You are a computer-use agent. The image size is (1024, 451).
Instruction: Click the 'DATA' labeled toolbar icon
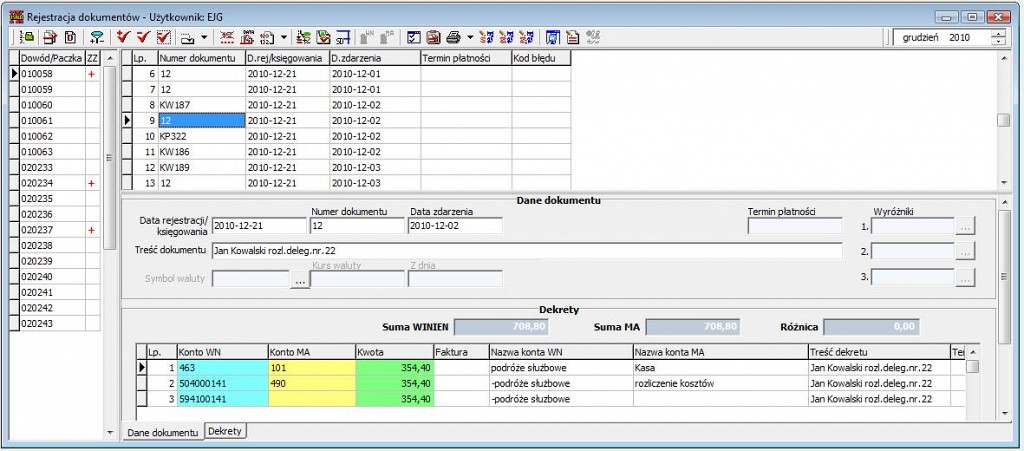coord(248,37)
